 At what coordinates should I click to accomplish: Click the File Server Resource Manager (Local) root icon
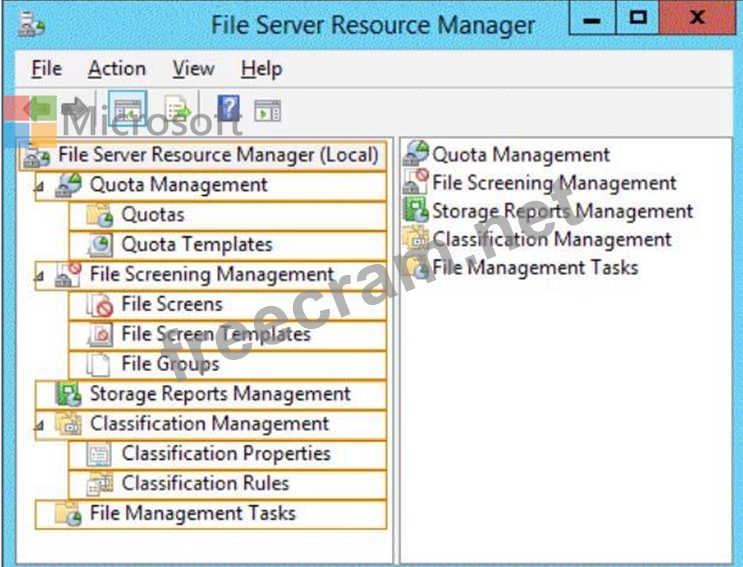pos(37,156)
